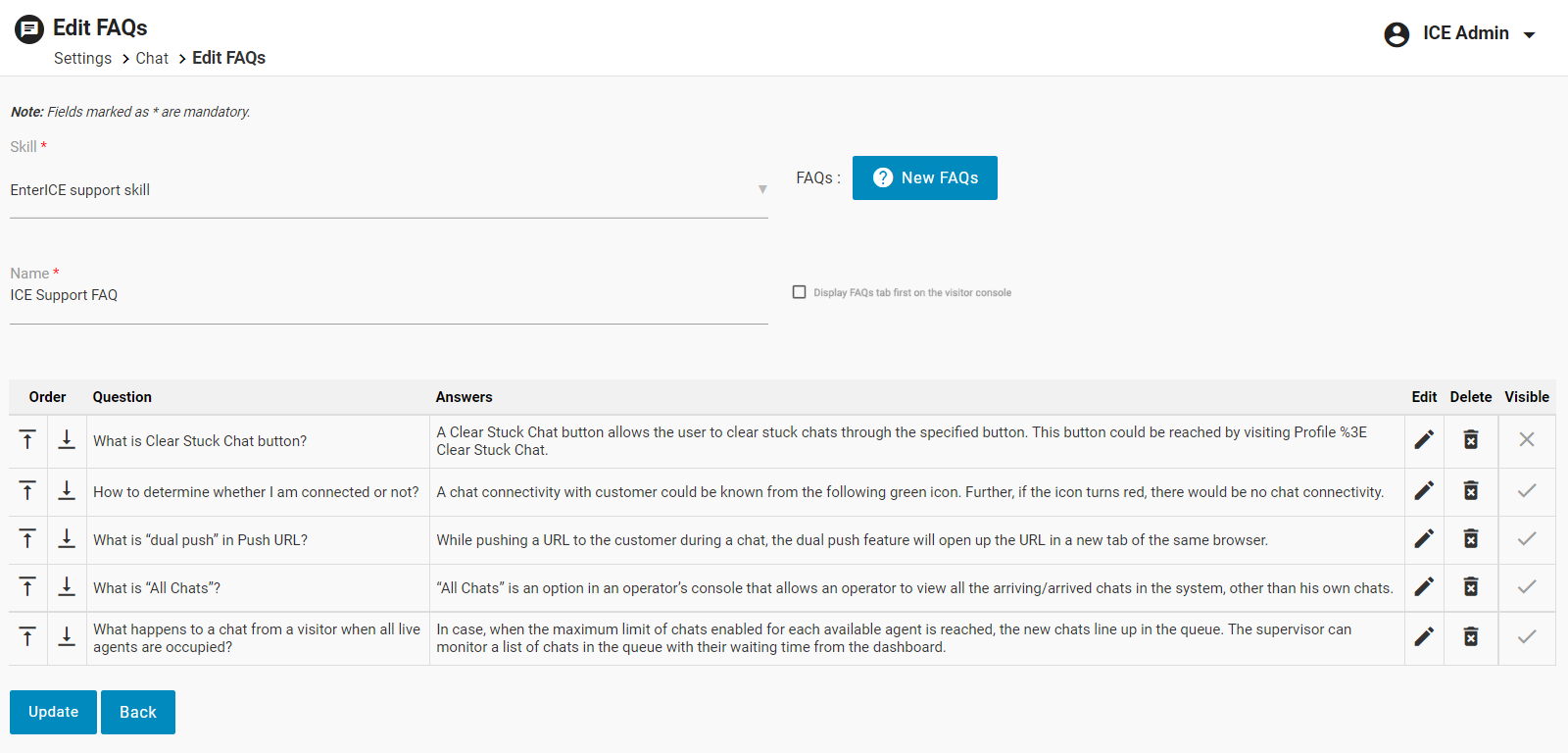Go to Settings in breadcrumb

tap(82, 59)
